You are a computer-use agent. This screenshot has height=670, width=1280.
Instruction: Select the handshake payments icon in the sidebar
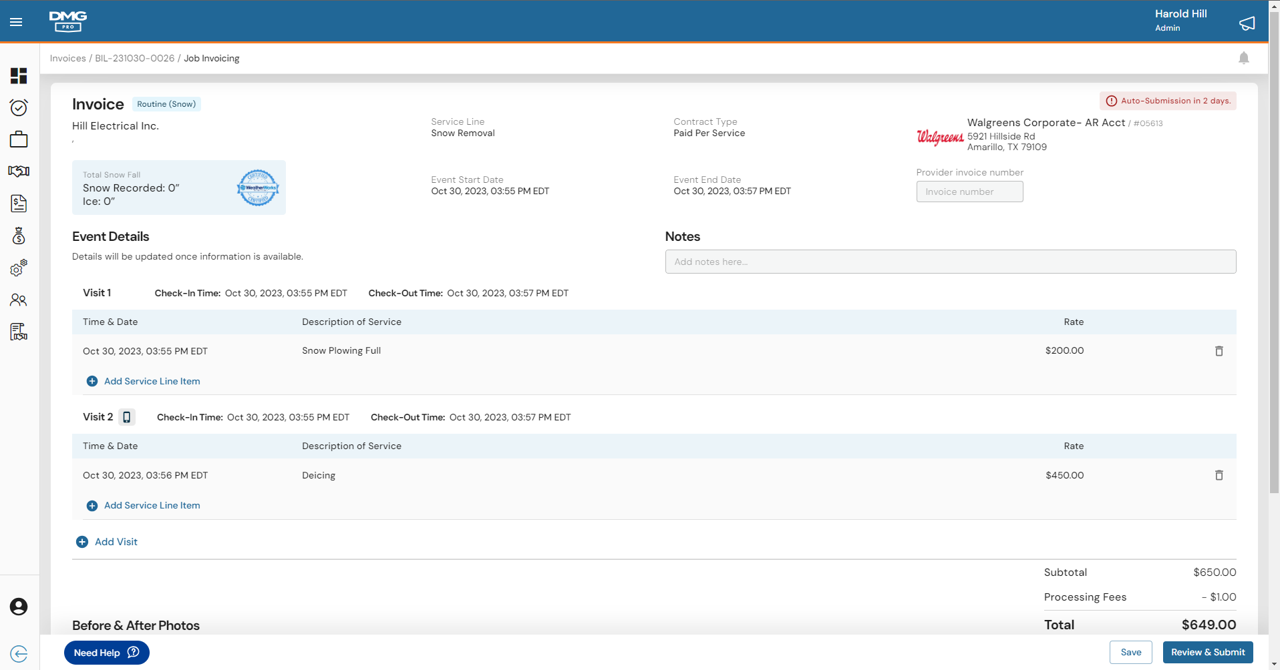pos(18,171)
